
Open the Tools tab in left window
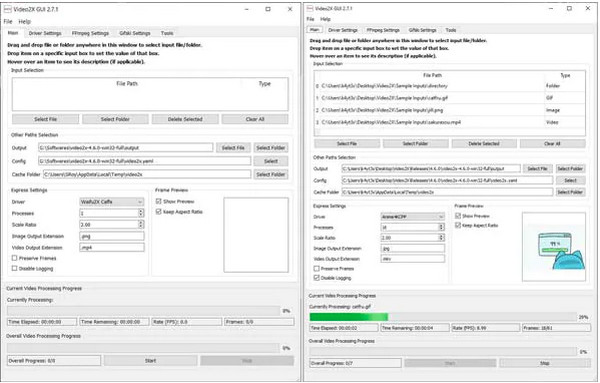click(167, 33)
